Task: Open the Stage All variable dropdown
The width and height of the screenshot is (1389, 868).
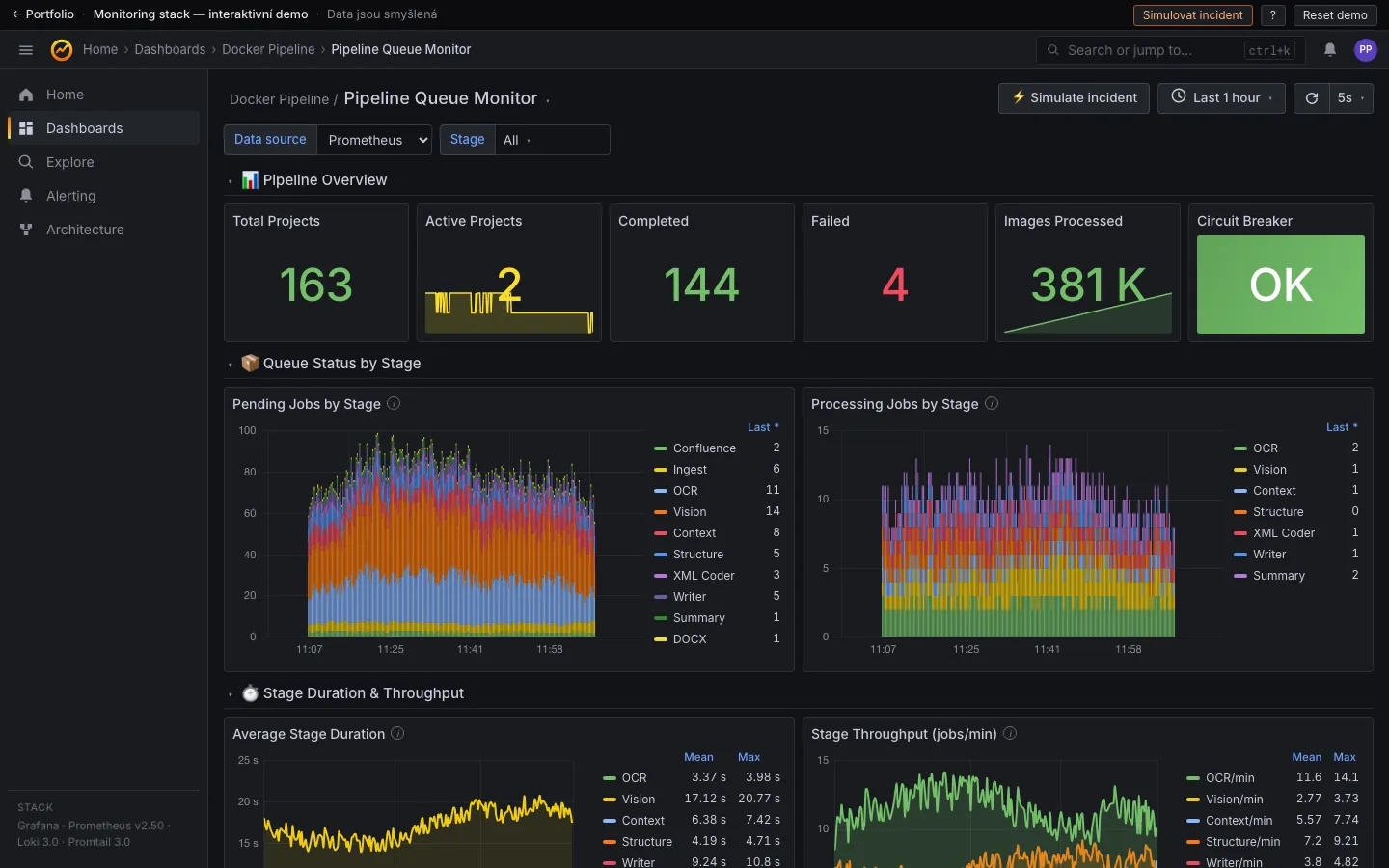Action: (553, 140)
